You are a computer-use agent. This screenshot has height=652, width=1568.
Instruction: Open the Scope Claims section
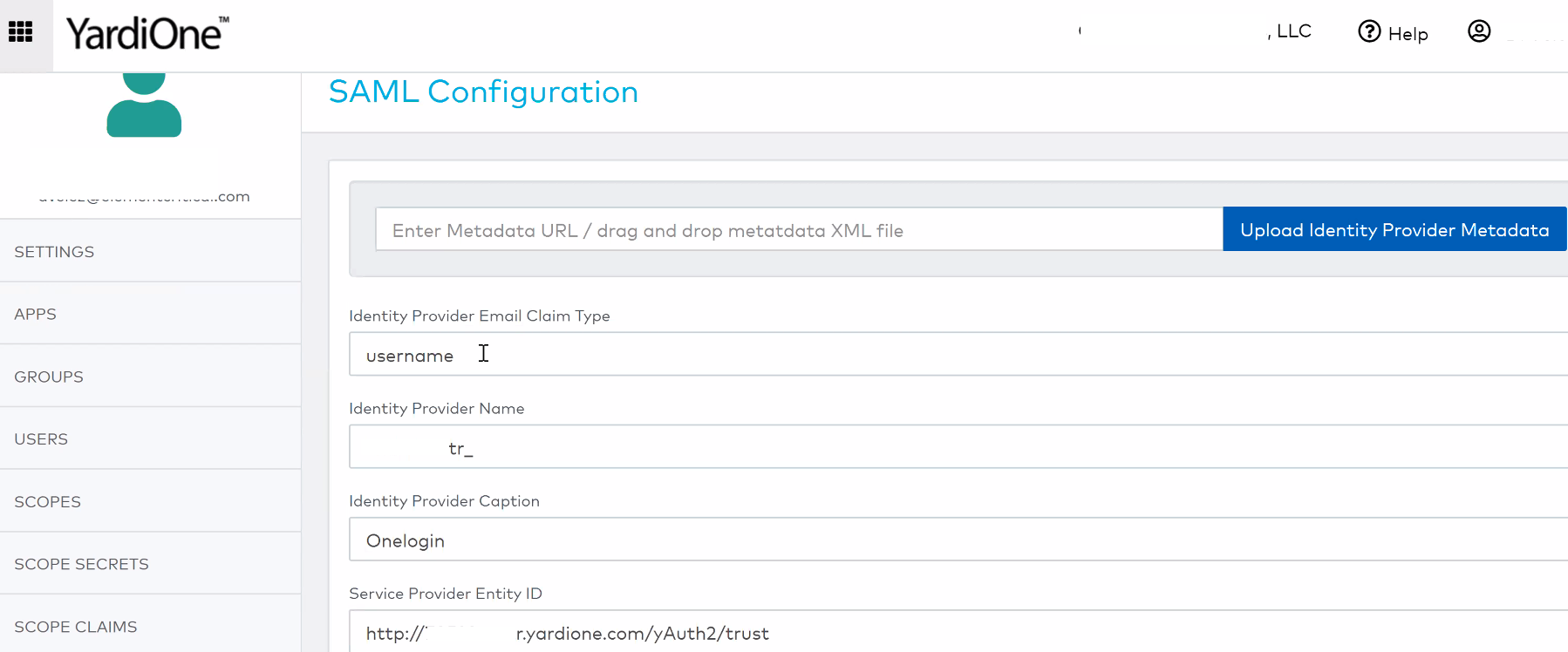(76, 627)
